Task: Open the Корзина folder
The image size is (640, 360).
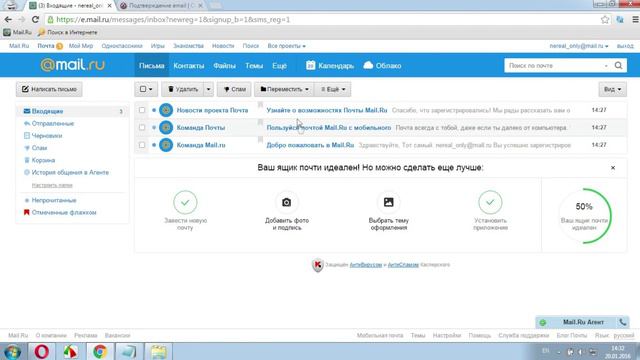Action: point(43,160)
